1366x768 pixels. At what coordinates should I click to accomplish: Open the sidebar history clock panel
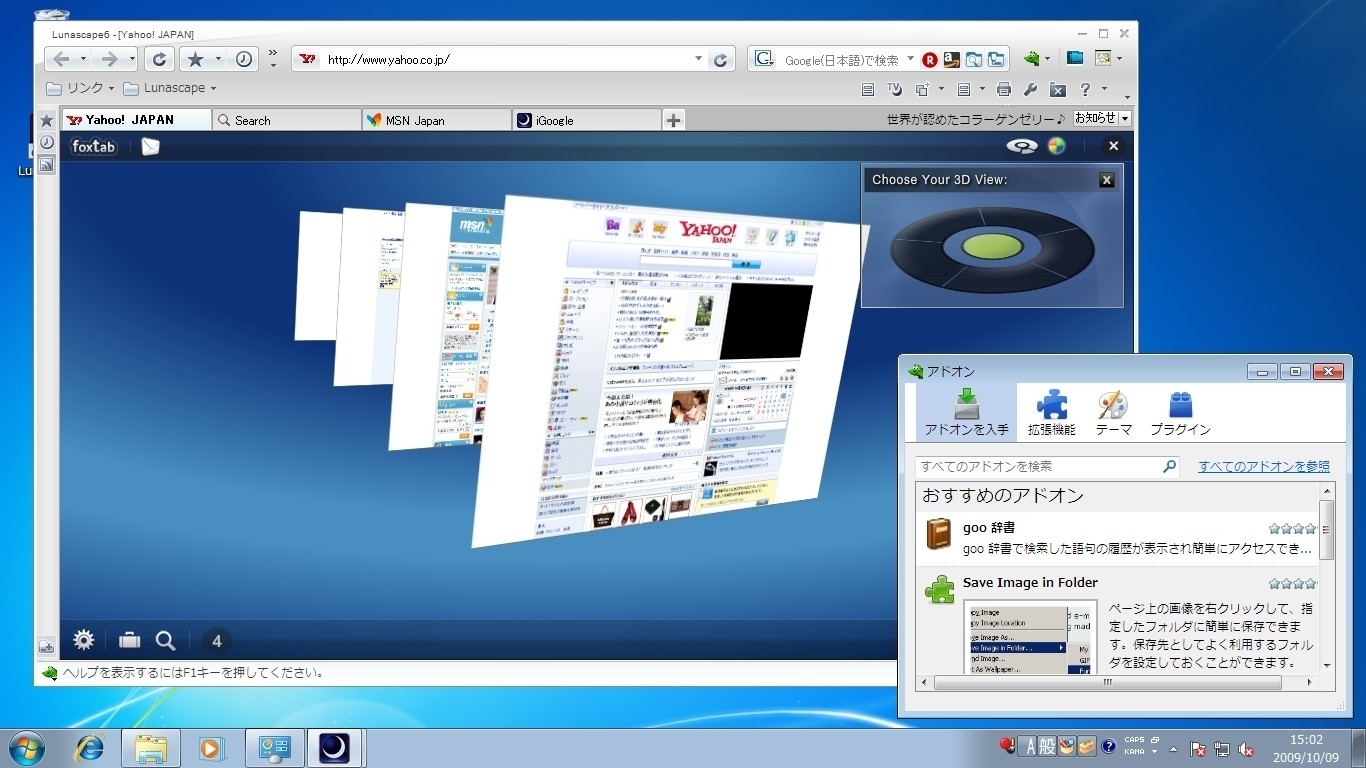click(46, 143)
